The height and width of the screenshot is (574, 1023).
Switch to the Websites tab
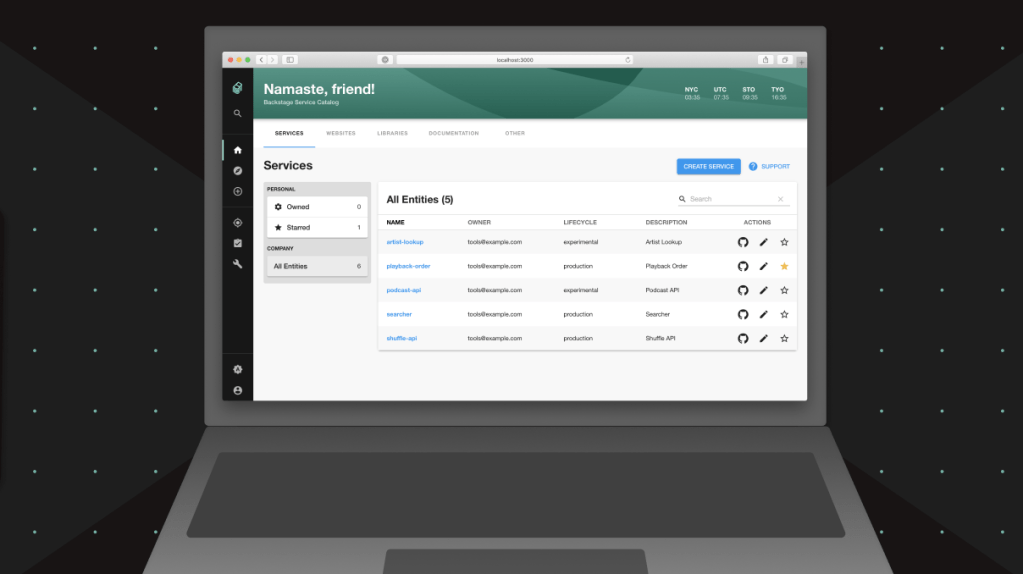pyautogui.click(x=341, y=133)
